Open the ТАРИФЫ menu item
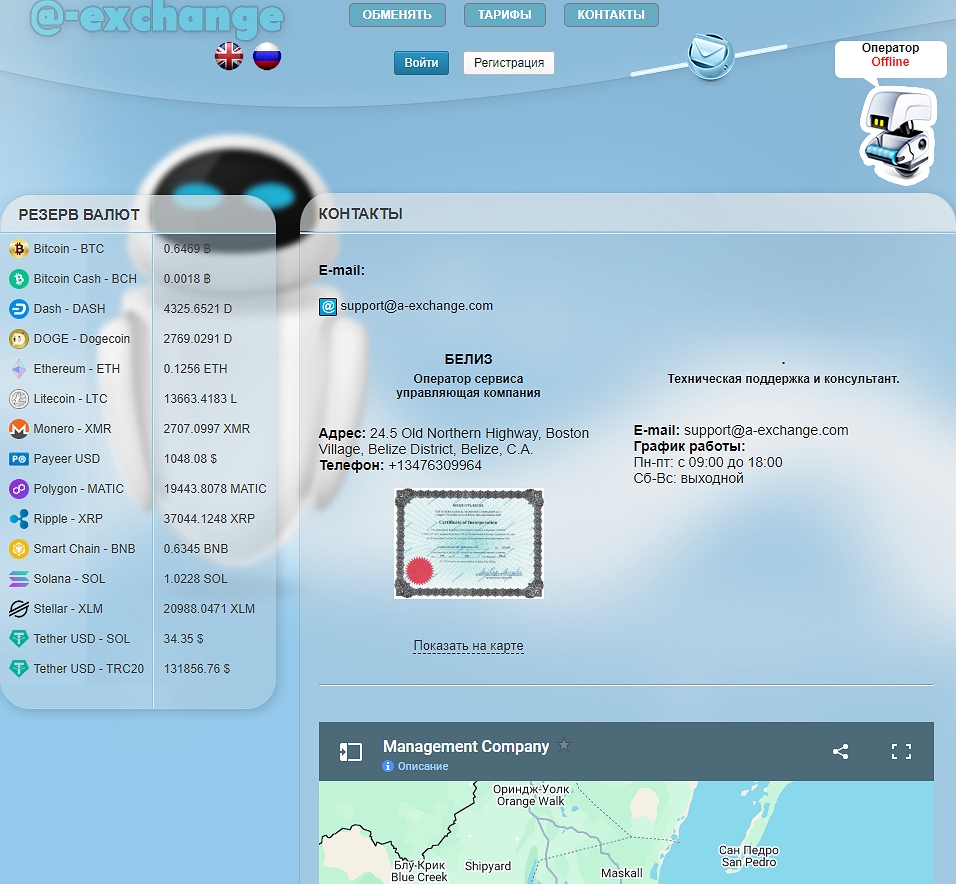The width and height of the screenshot is (956, 884). pos(505,15)
